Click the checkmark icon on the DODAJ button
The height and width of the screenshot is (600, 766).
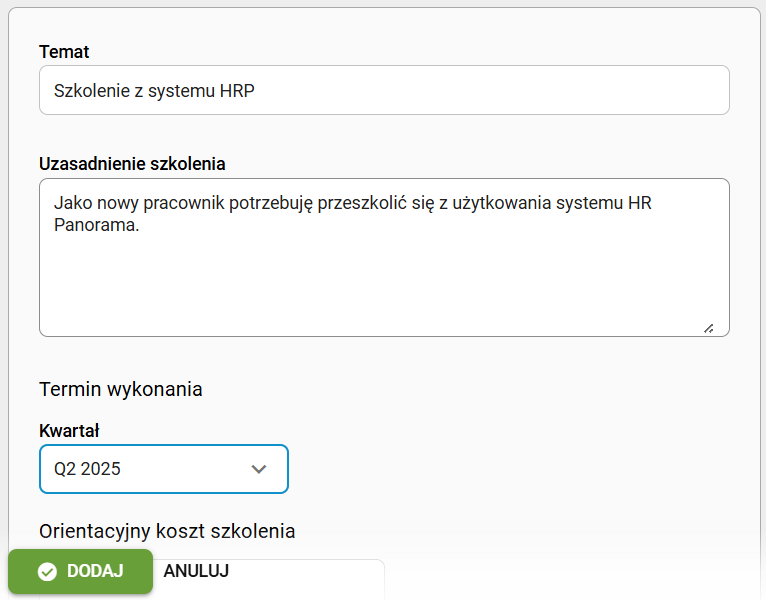click(x=47, y=571)
